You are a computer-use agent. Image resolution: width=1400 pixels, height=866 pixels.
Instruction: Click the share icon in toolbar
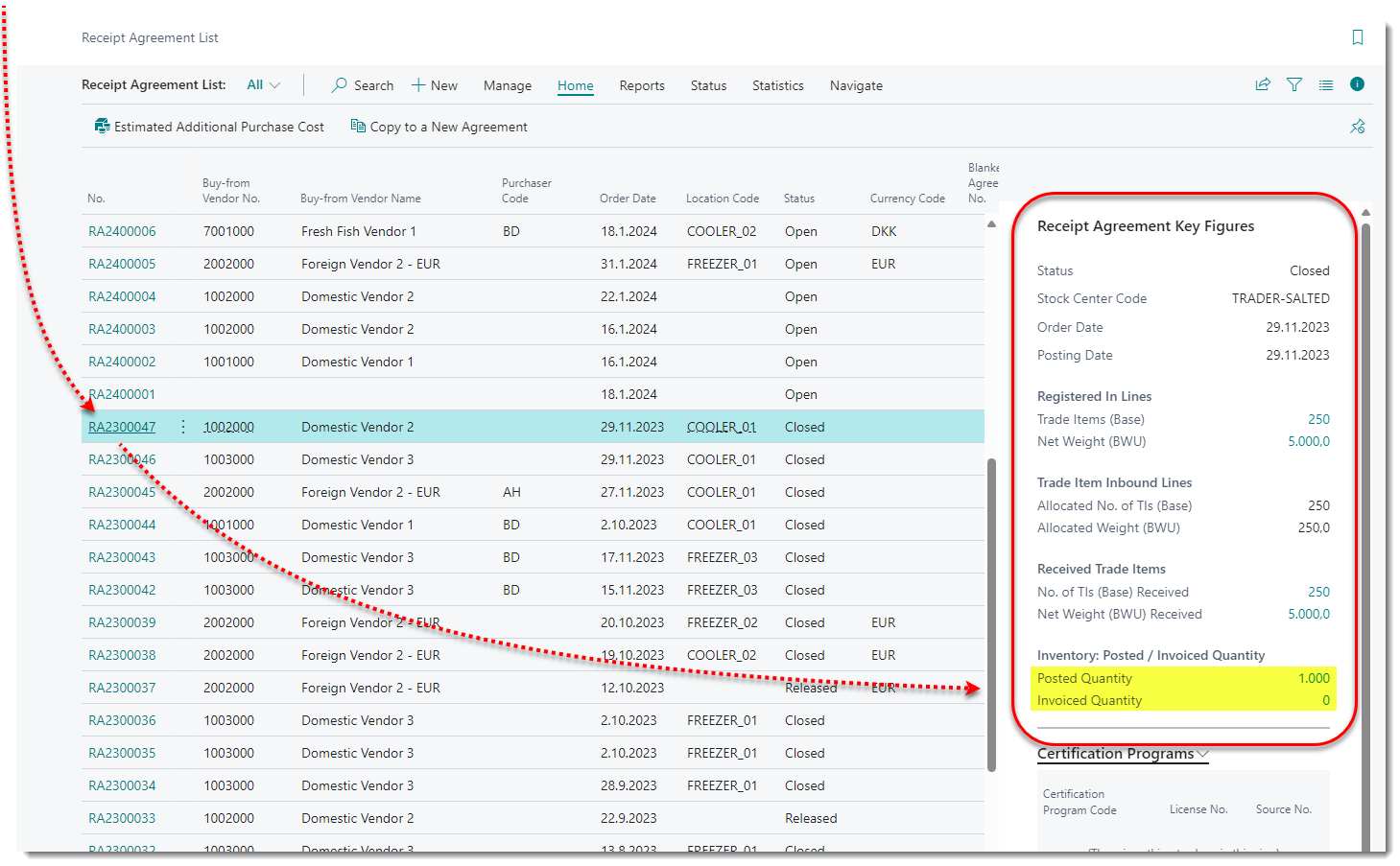pos(1263,84)
